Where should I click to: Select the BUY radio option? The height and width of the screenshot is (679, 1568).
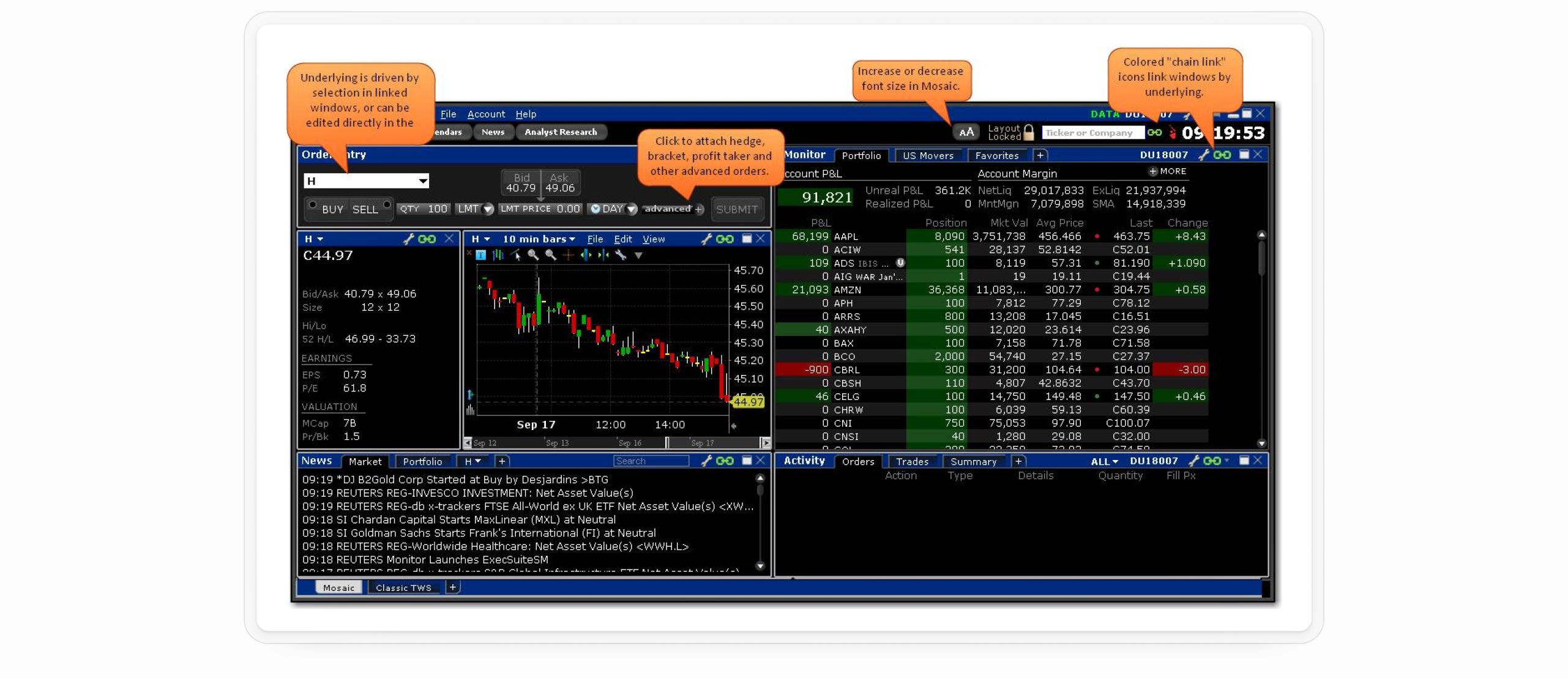tap(313, 205)
